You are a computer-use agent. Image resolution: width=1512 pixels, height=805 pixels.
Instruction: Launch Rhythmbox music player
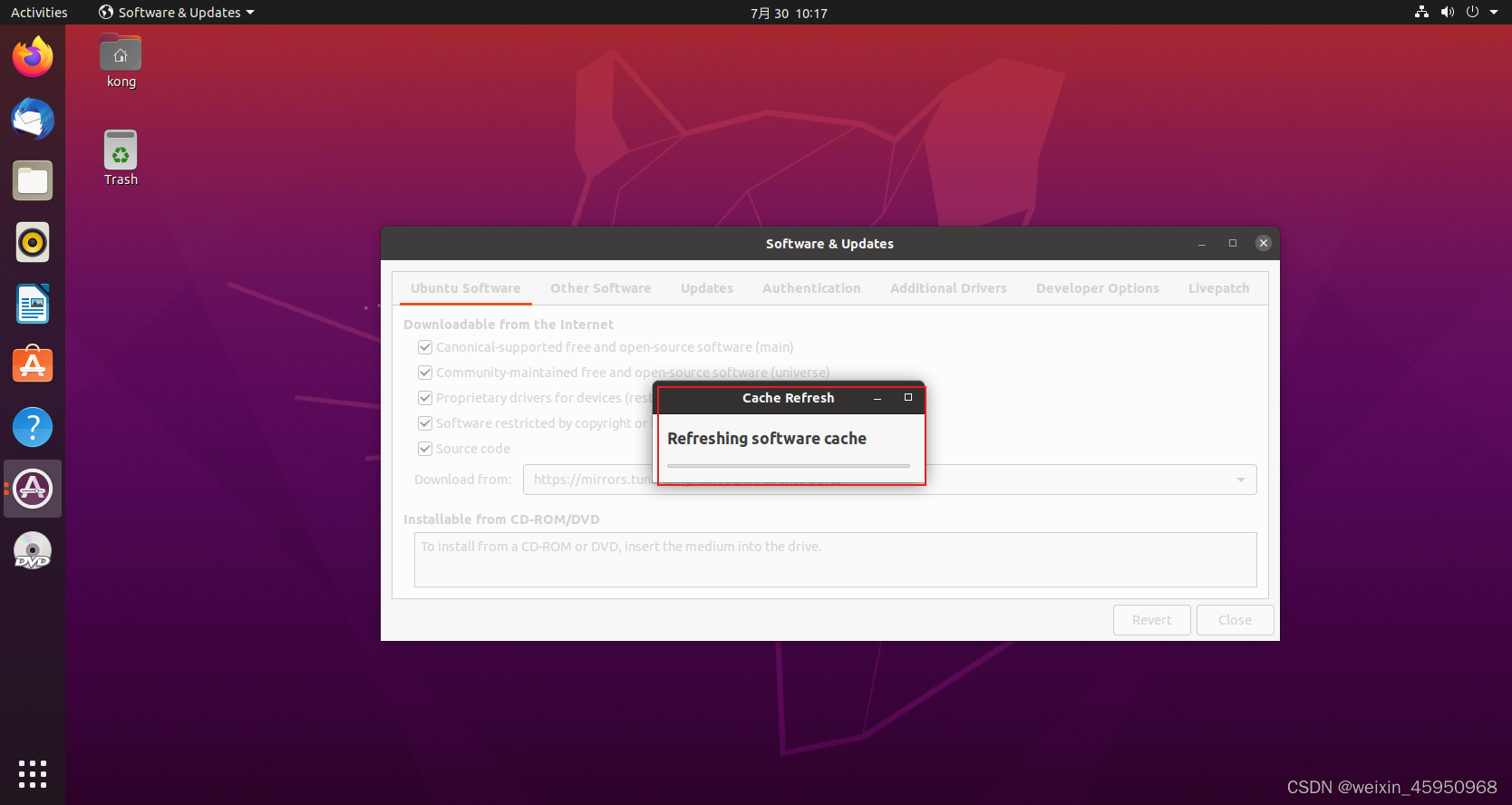tap(33, 242)
